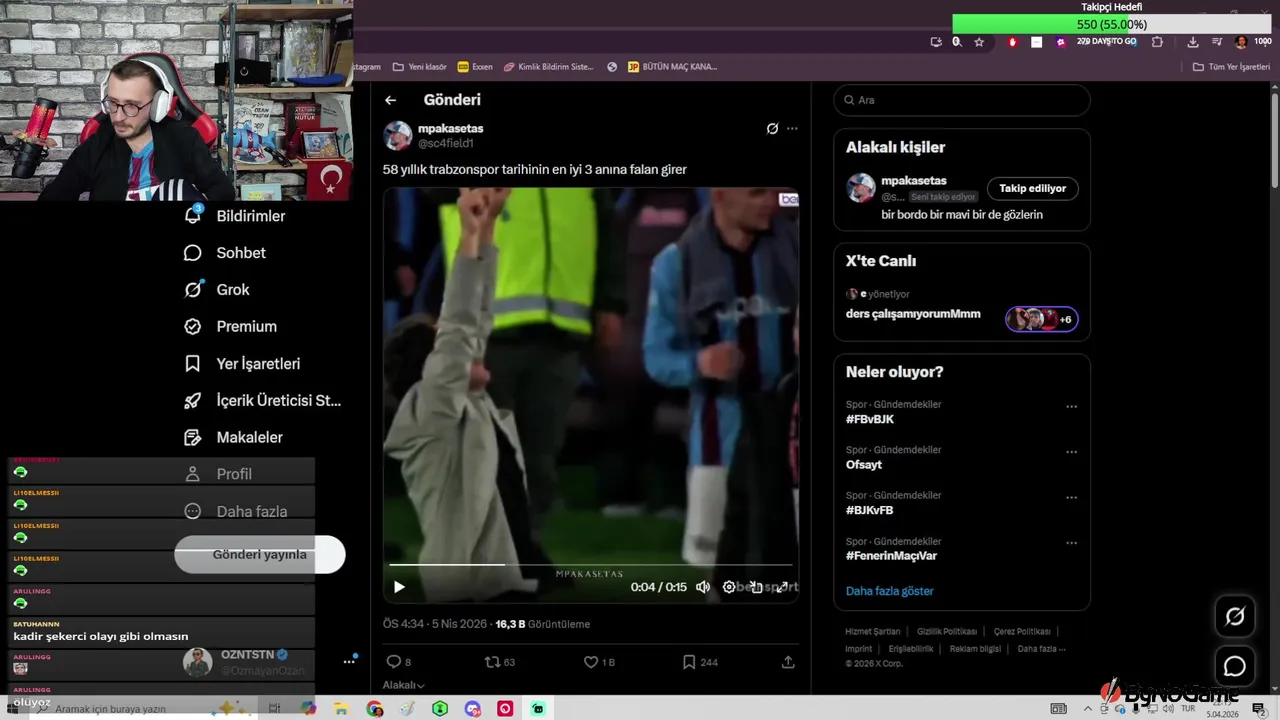Open Kimlik Bildirim Siste... bookmark
This screenshot has width=1280, height=720.
[x=549, y=67]
